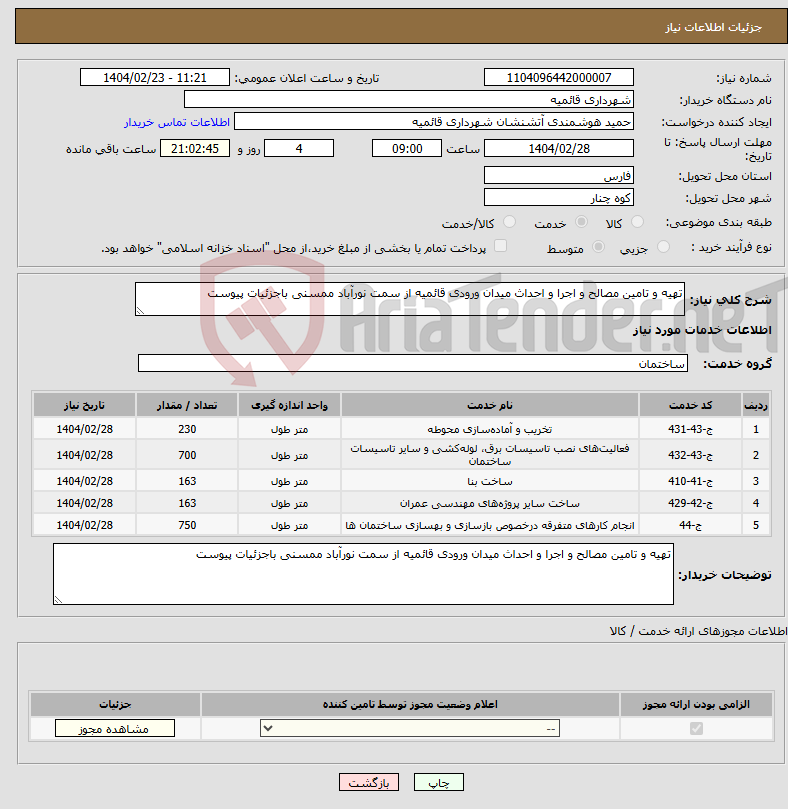Toggle the اسناد خزانه اسلامی payment checkbox
This screenshot has width=788, height=809.
point(500,246)
